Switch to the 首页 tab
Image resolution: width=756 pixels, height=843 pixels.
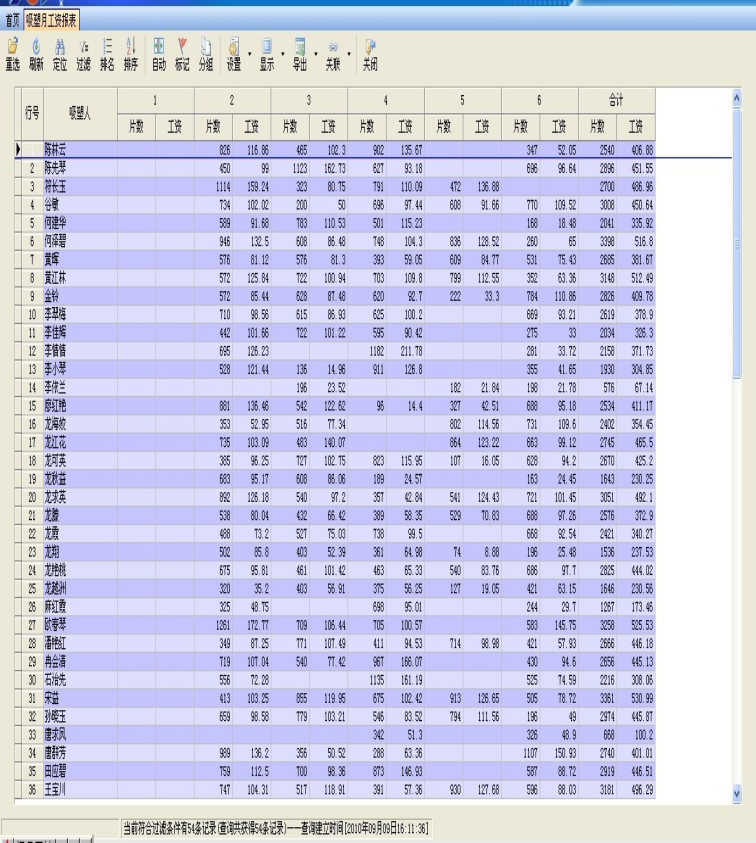12,20
